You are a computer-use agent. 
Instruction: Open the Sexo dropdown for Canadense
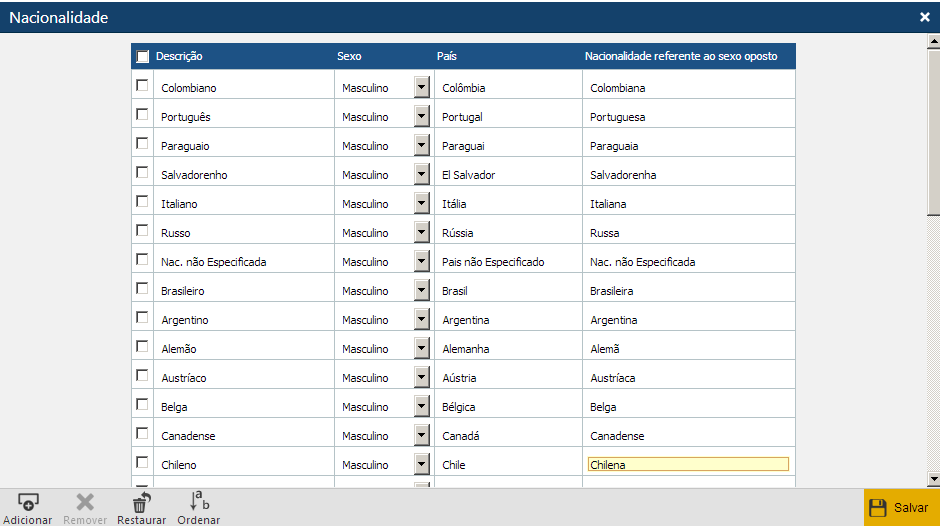point(421,435)
